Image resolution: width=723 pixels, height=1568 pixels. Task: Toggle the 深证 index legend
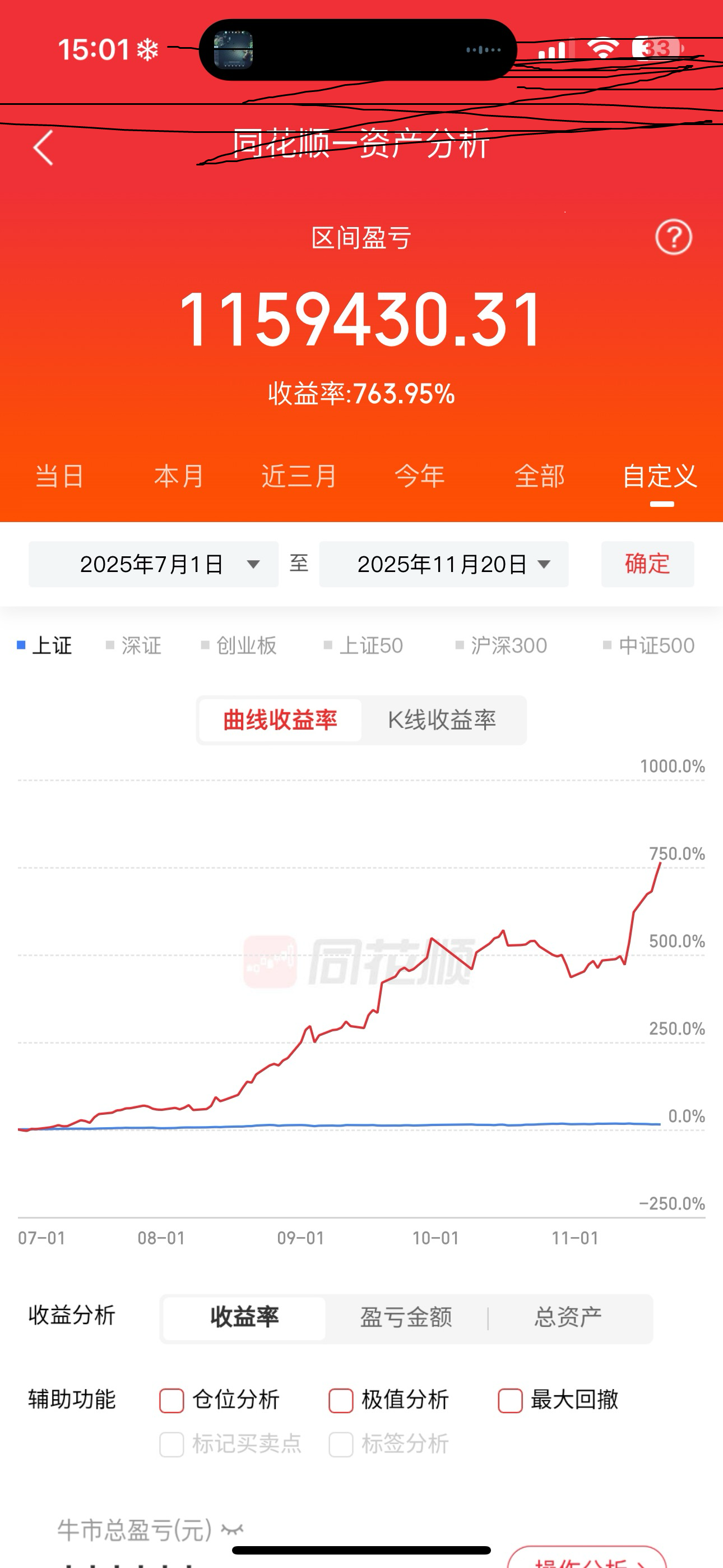pyautogui.click(x=134, y=645)
